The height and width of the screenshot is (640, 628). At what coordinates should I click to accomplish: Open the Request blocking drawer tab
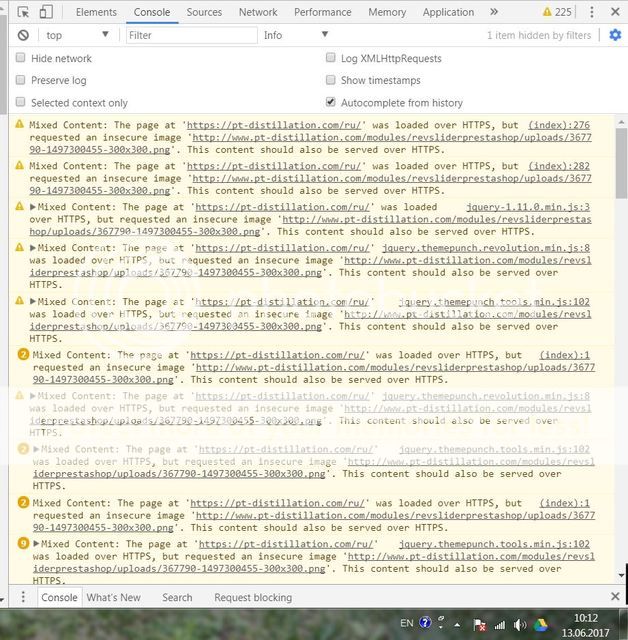pos(253,597)
